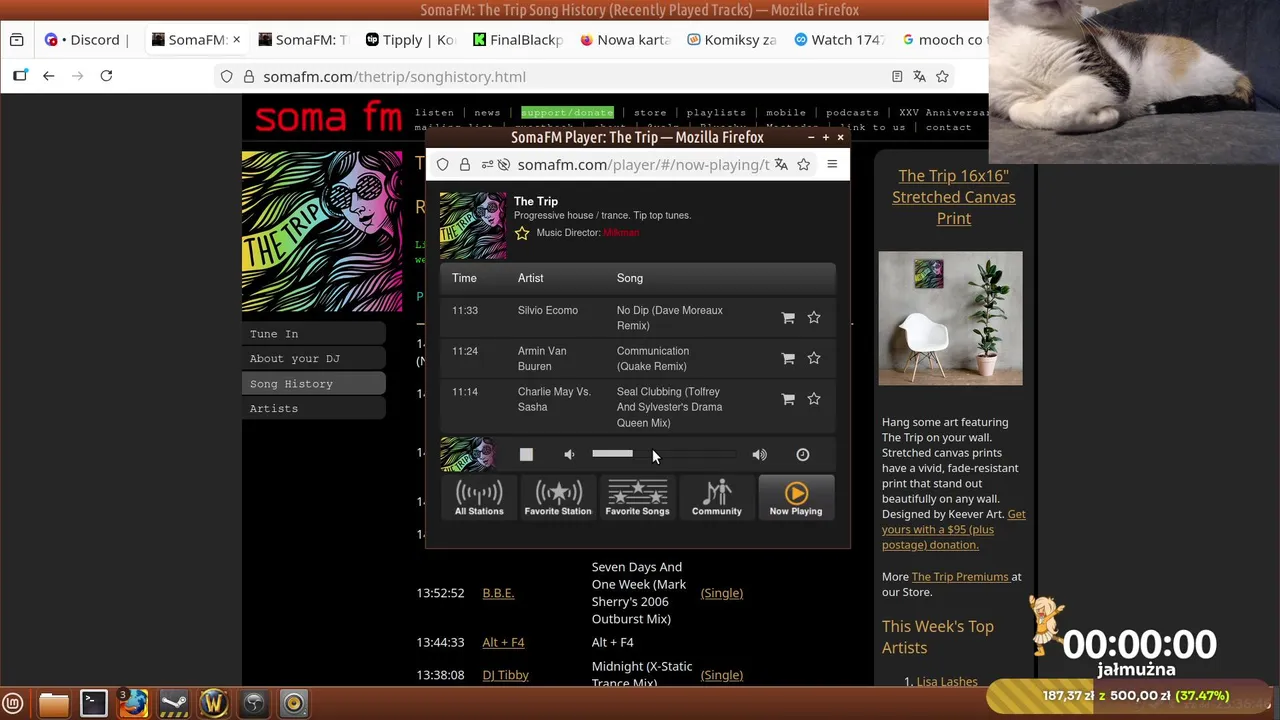
Task: Open the podcasts menu link
Action: click(x=852, y=113)
